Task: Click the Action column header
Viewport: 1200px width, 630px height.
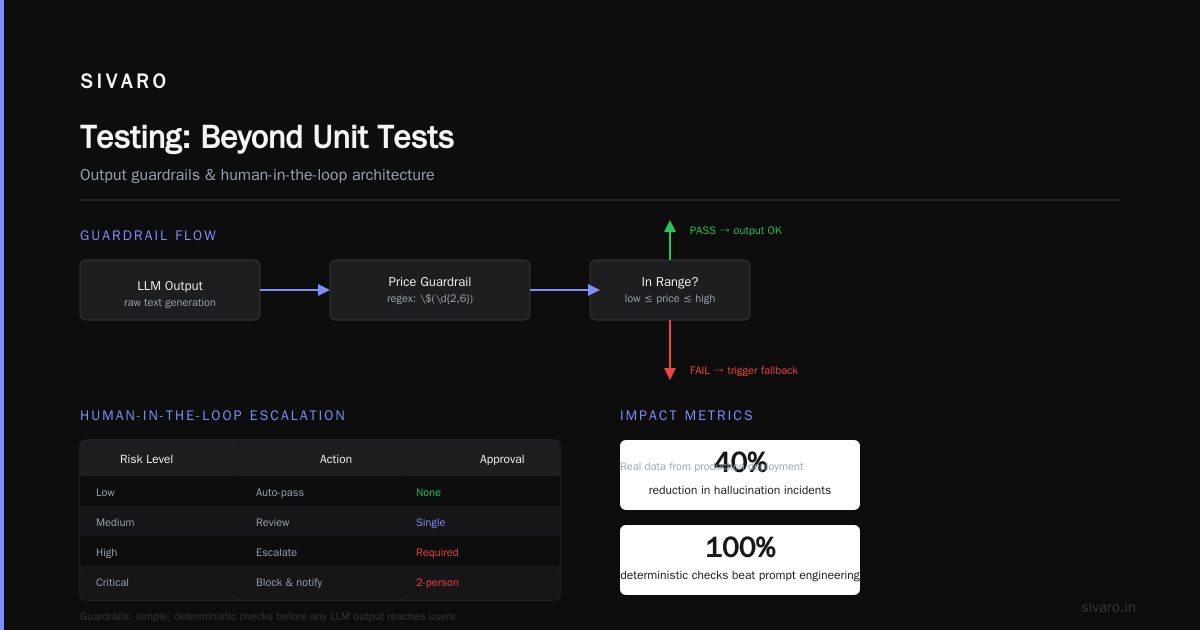Action: tap(336, 459)
